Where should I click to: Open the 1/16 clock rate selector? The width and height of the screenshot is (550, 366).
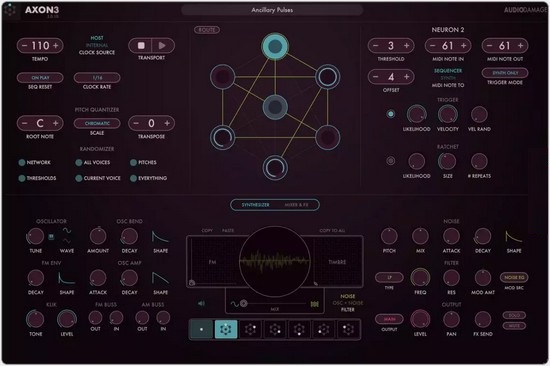pyautogui.click(x=97, y=78)
